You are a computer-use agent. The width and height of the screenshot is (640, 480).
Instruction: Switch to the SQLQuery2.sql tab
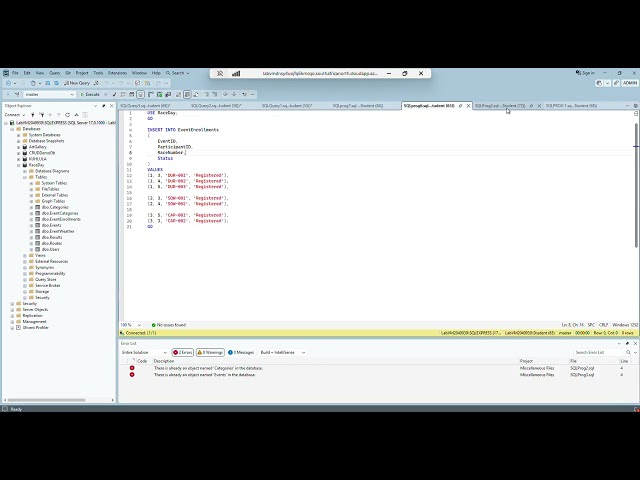216,106
